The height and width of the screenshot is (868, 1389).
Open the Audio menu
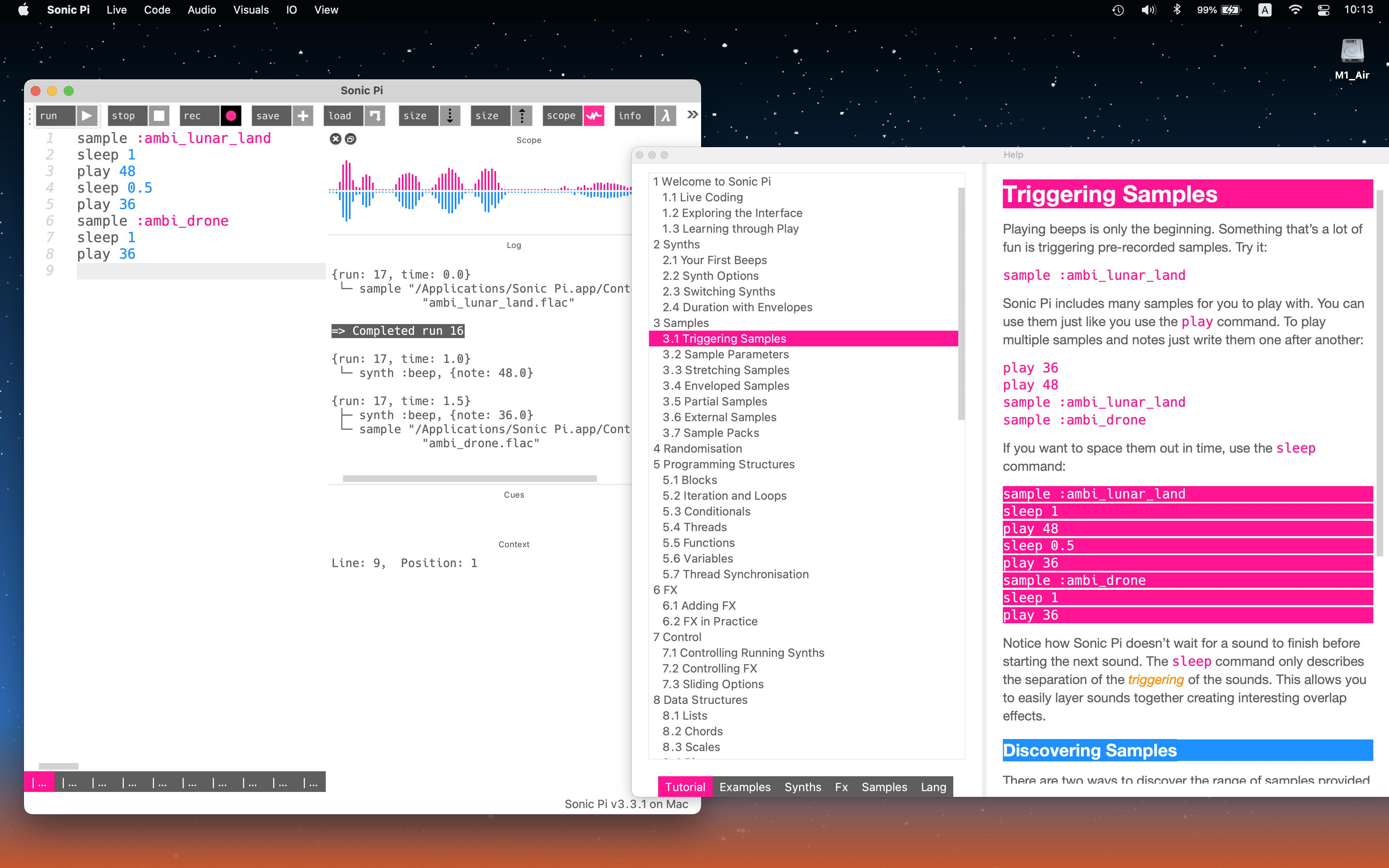[x=201, y=10]
